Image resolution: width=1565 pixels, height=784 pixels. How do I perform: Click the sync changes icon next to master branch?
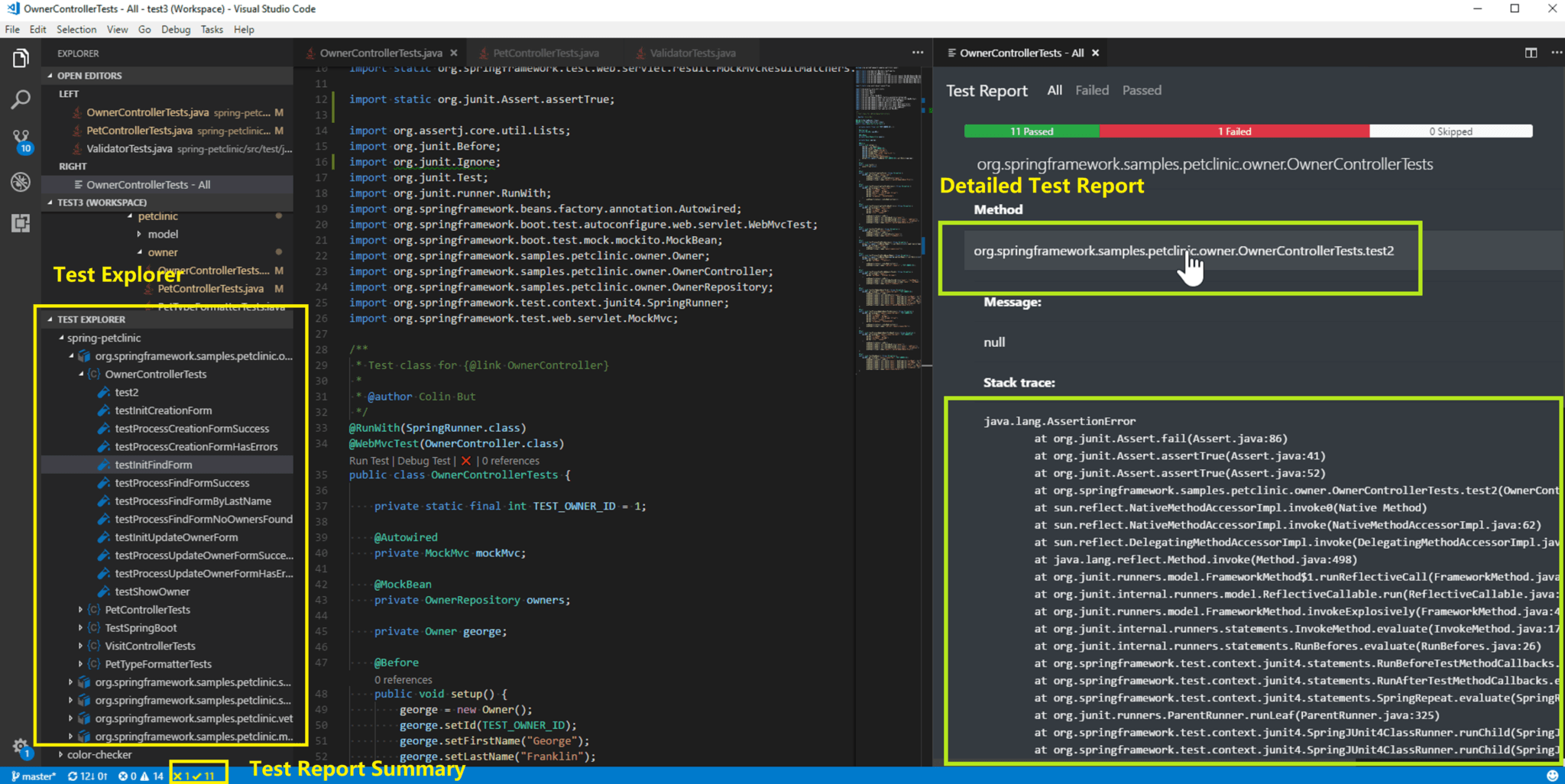click(x=71, y=775)
